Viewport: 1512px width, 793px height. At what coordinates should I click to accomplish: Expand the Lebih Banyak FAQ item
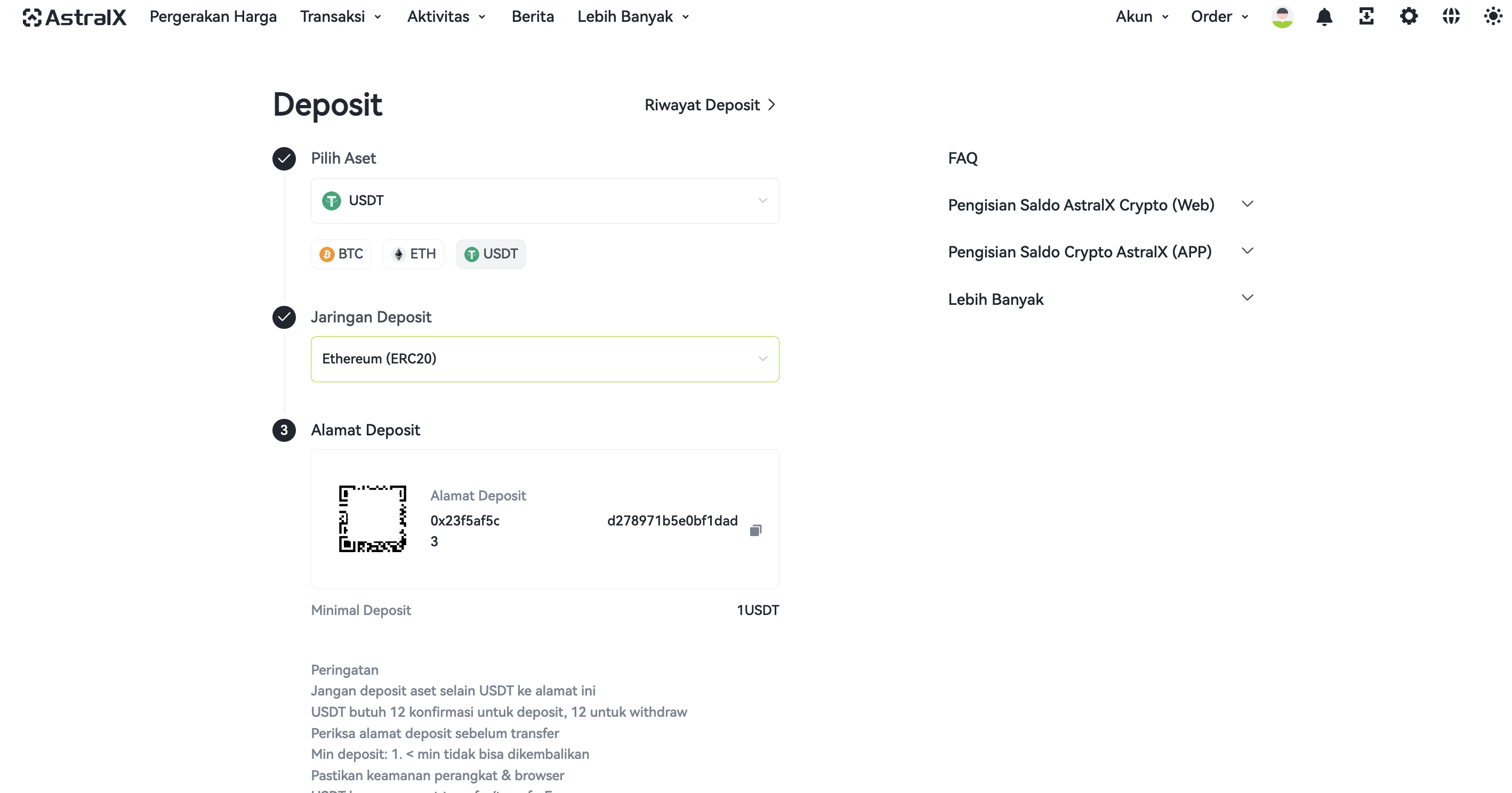point(1100,299)
